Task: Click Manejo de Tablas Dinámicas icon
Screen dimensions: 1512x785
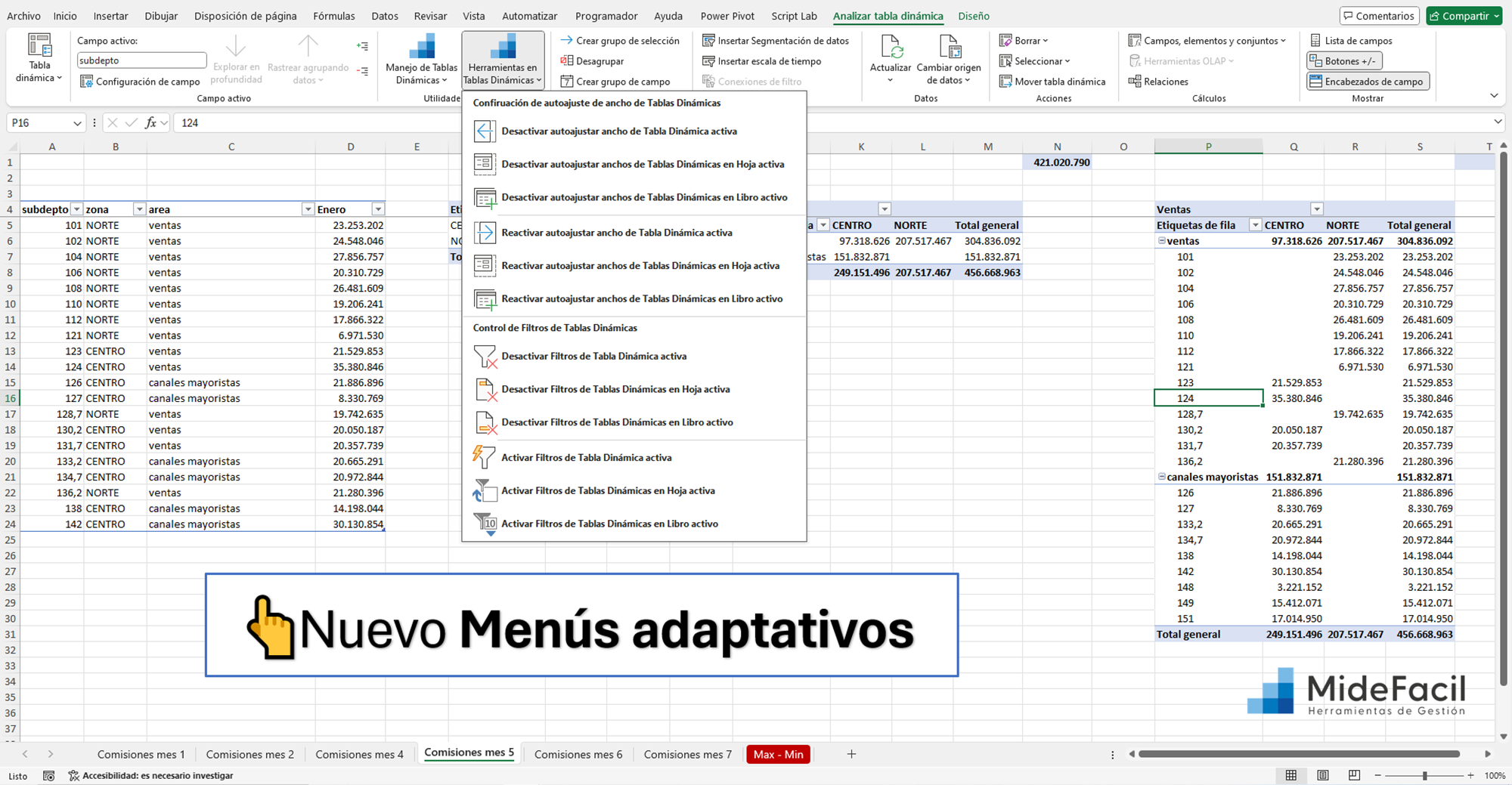Action: tap(422, 58)
